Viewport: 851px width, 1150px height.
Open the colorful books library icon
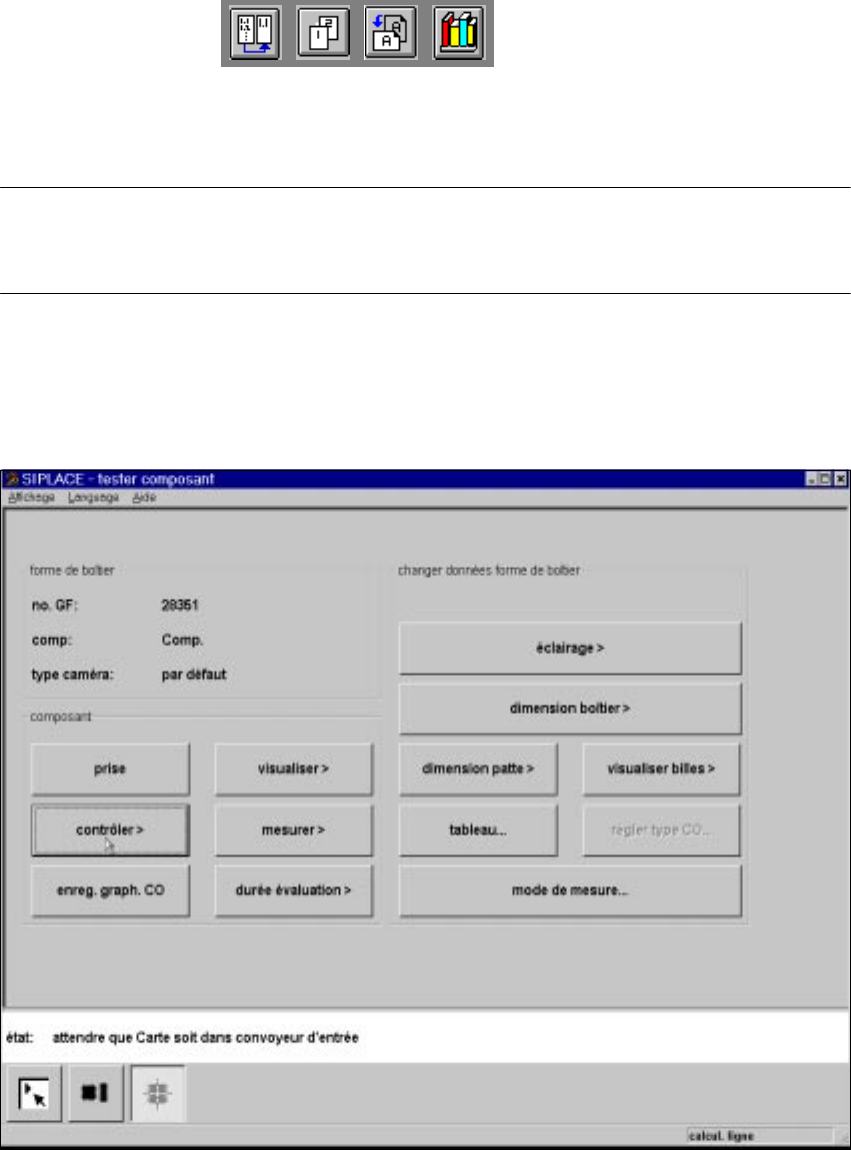(459, 32)
